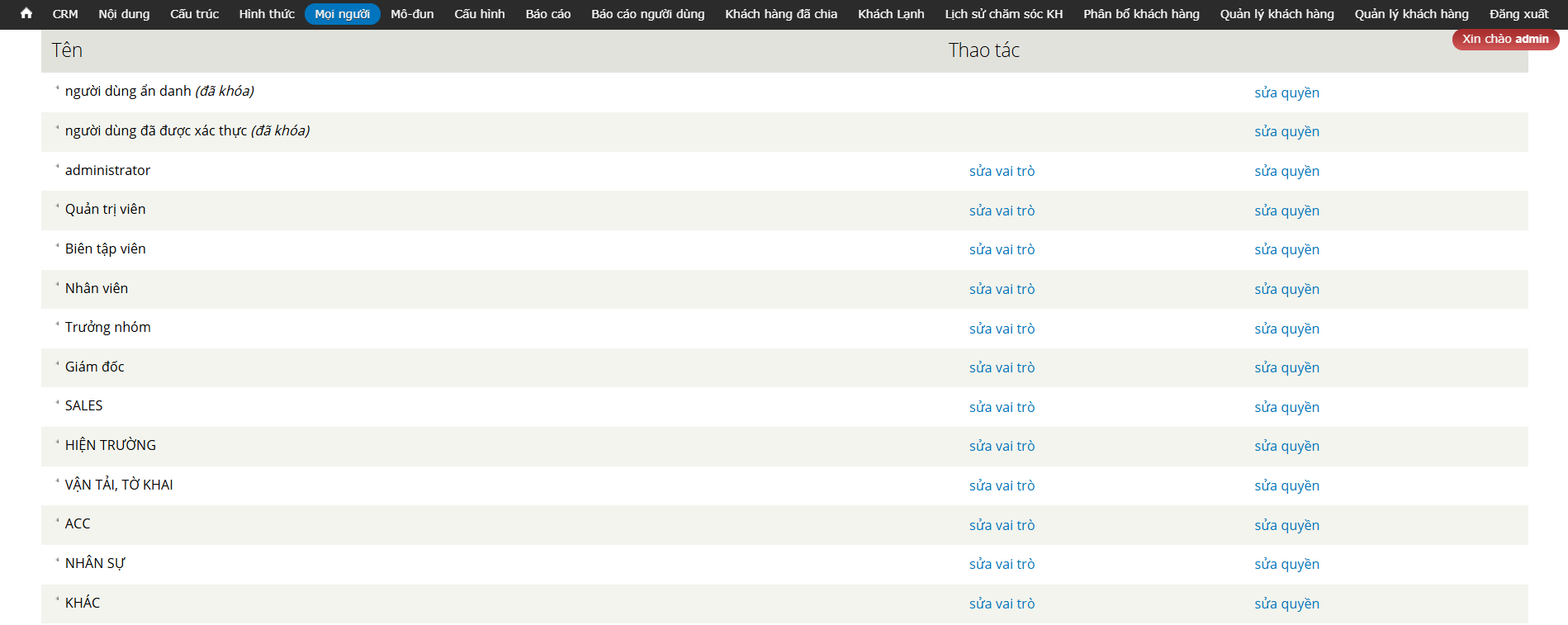Open Lịch sử chăm sóc KH menu
The height and width of the screenshot is (625, 1568).
pyautogui.click(x=1003, y=14)
